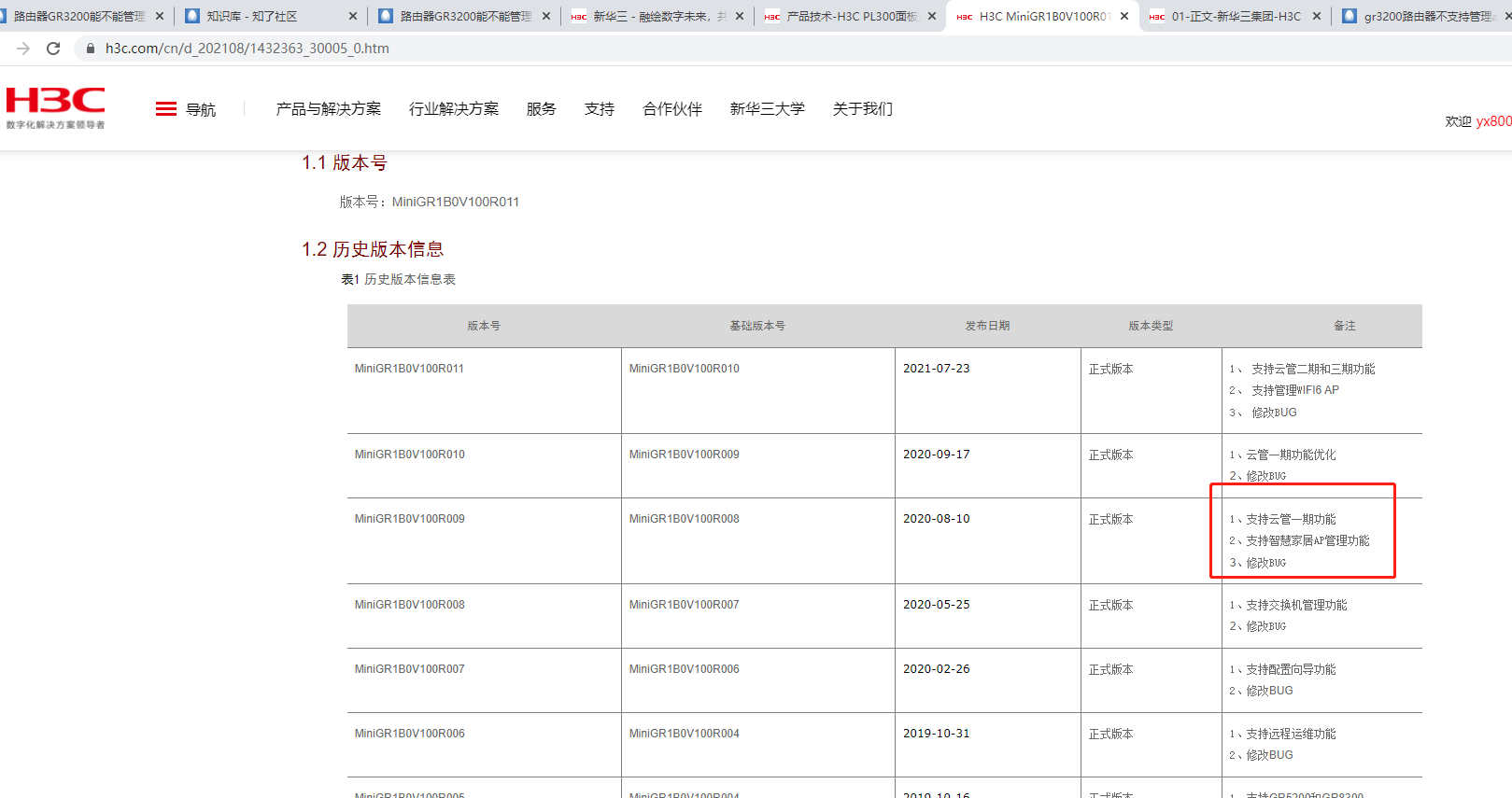
Task: Open the 关于我们 menu
Action: (863, 109)
